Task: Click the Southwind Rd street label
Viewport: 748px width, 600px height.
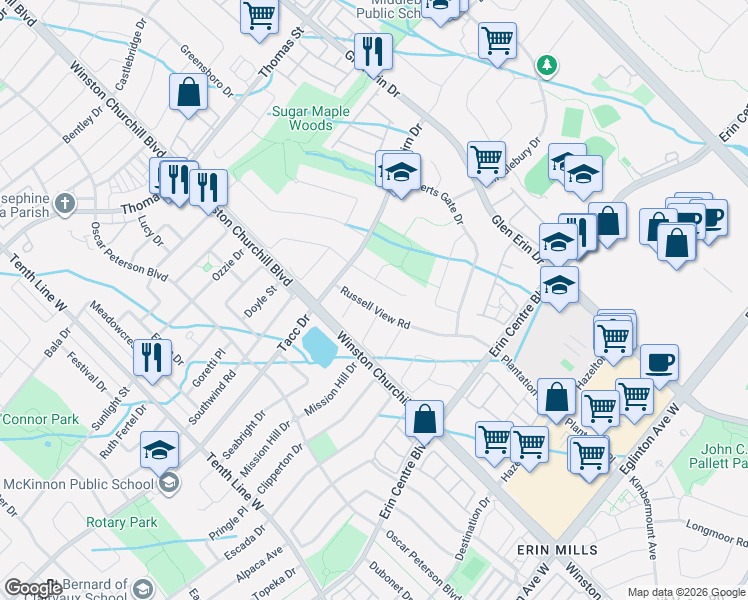Action: [x=212, y=397]
